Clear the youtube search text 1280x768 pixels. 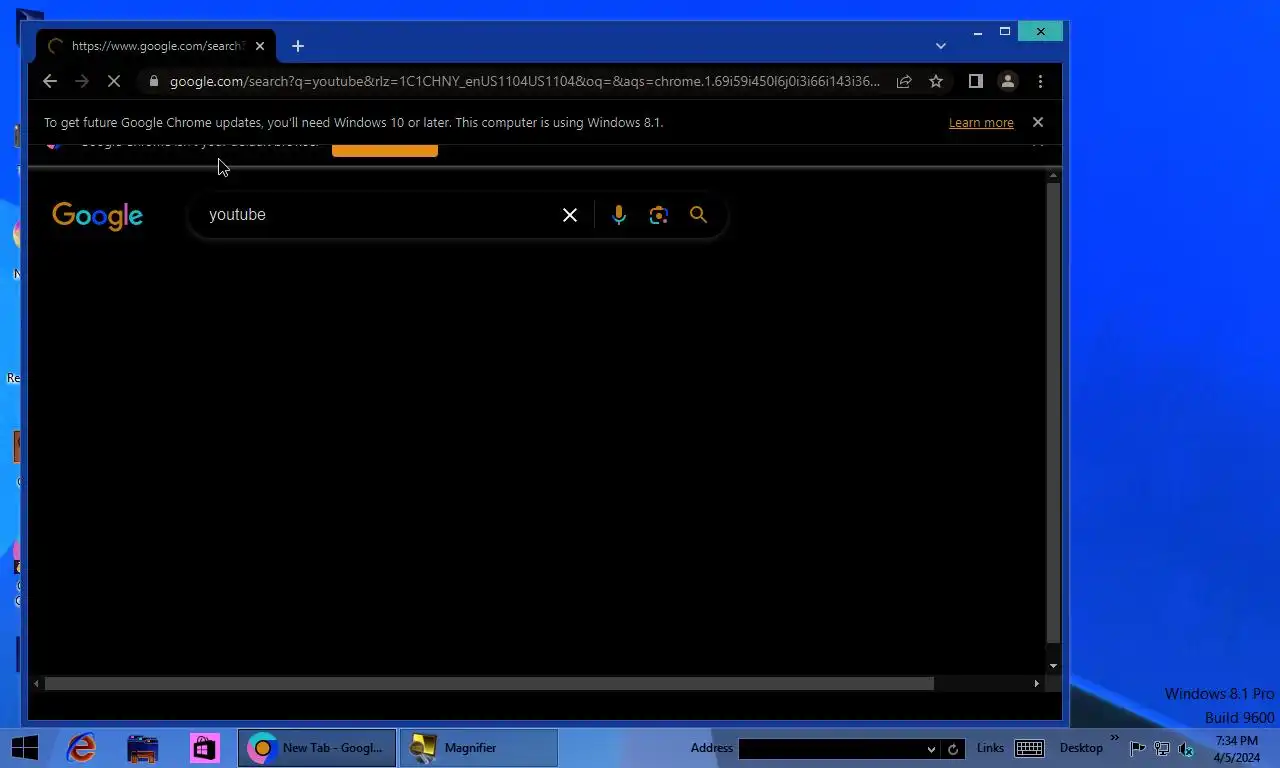pyautogui.click(x=570, y=215)
